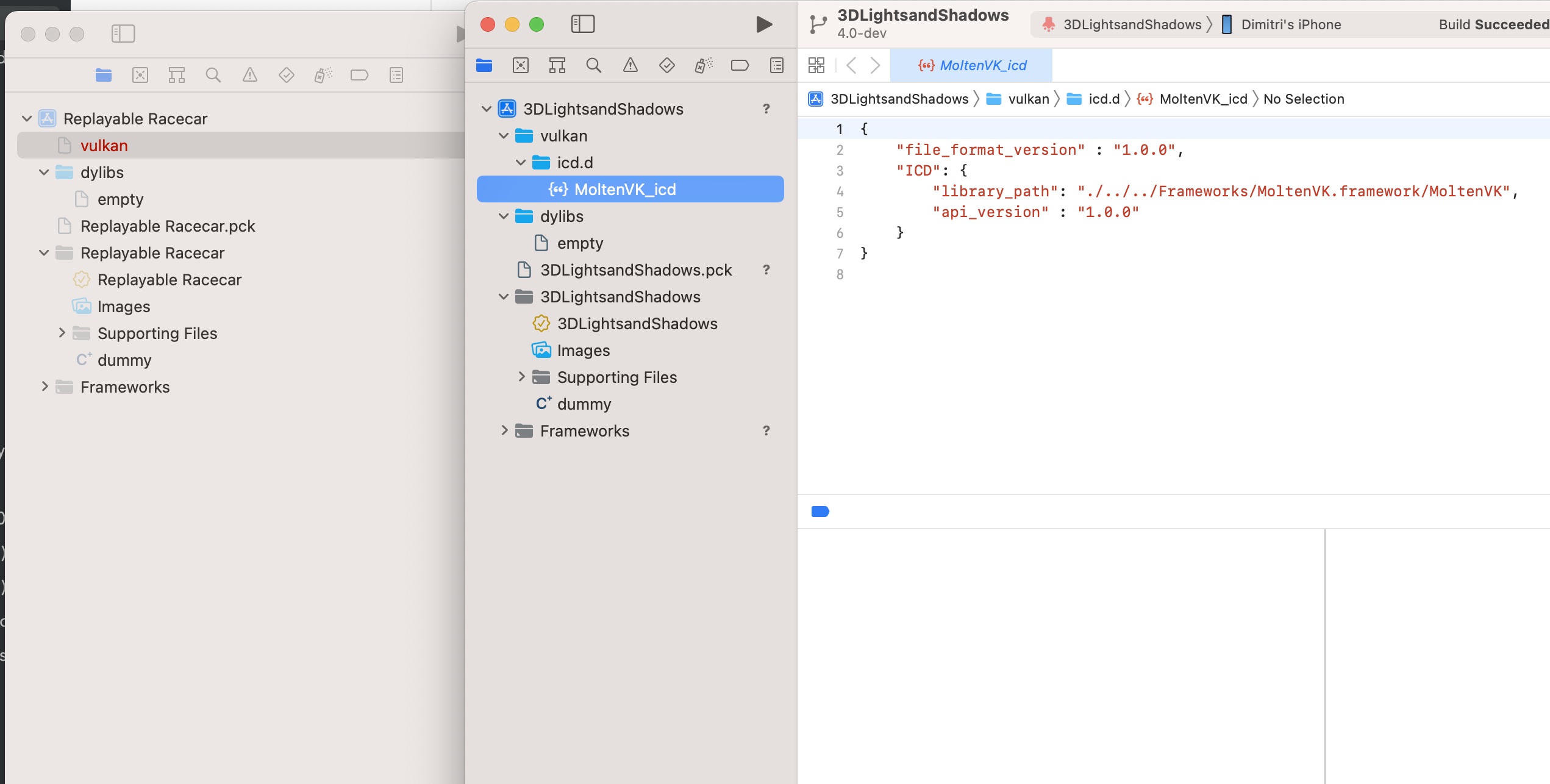Show the Issue navigator warning triangle
This screenshot has width=1550, height=784.
point(630,65)
